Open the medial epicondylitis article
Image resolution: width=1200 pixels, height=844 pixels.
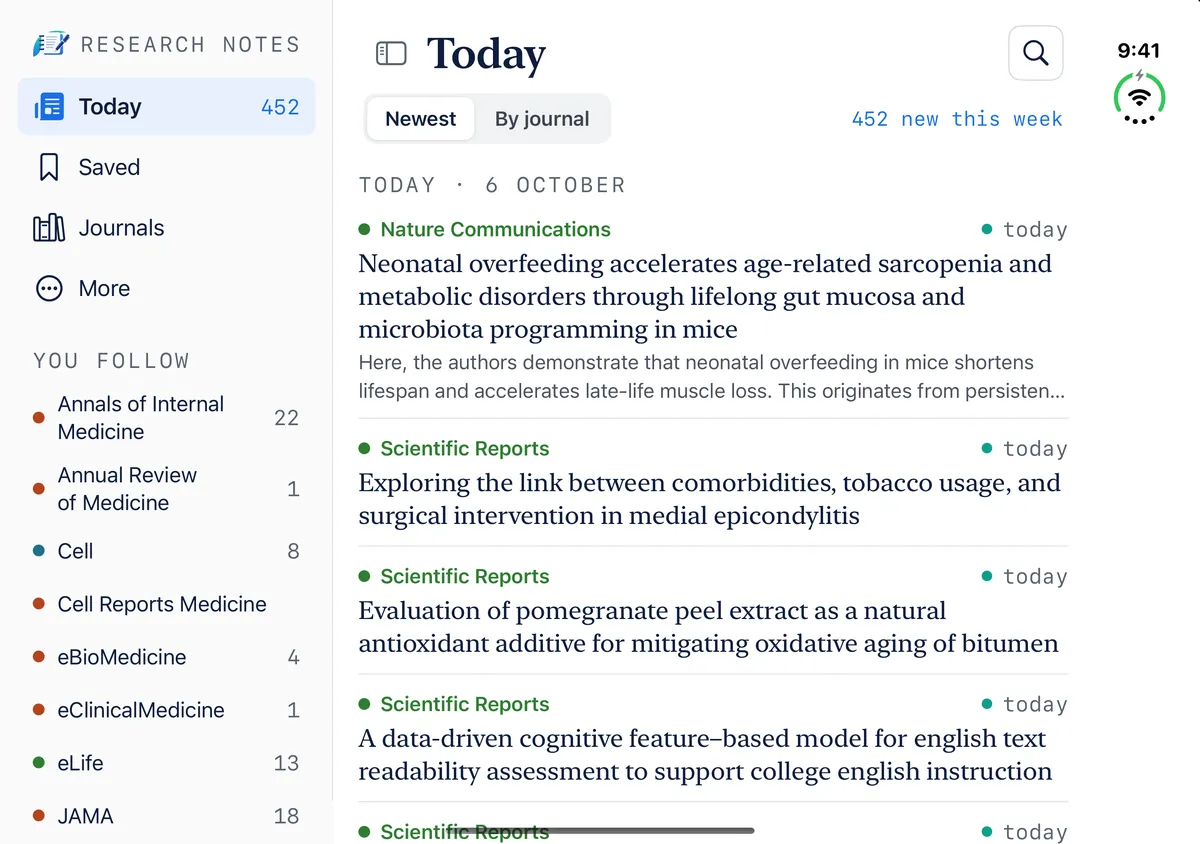tap(709, 500)
